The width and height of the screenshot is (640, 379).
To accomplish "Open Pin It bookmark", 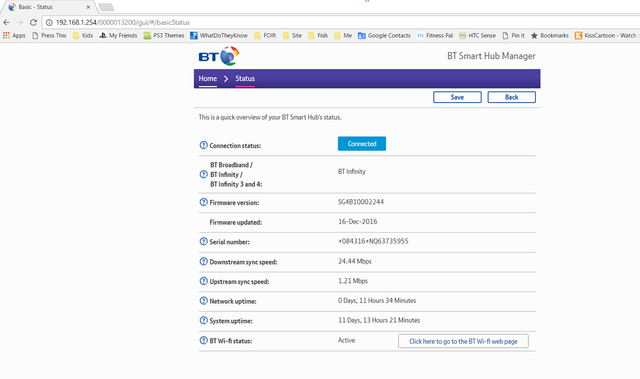I will (513, 35).
